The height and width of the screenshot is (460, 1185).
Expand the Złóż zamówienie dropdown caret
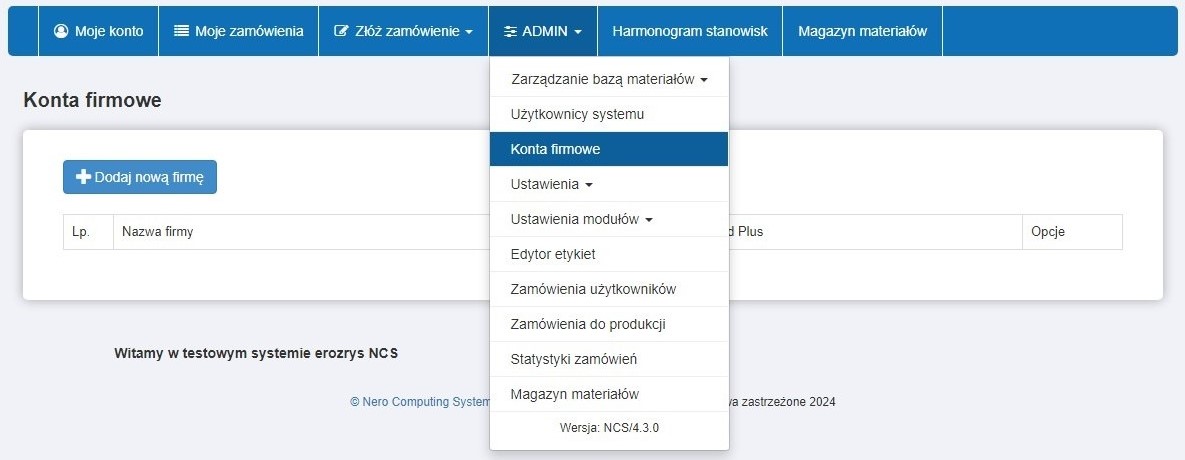pyautogui.click(x=469, y=32)
